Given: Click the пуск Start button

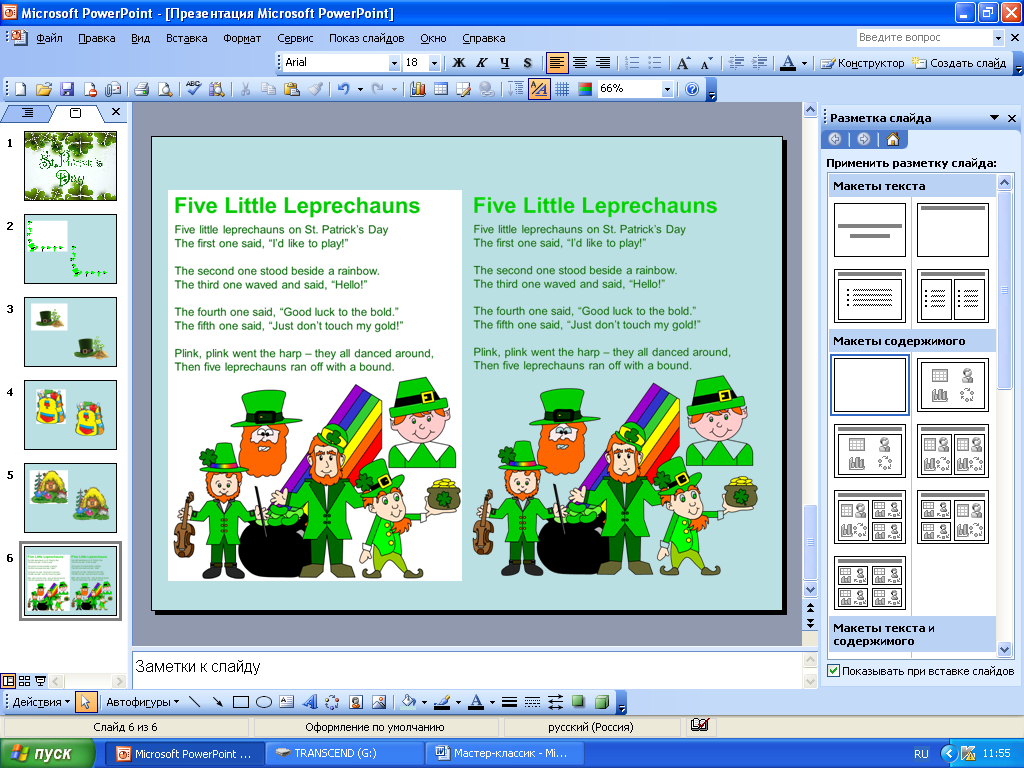Looking at the screenshot, I should 46,753.
